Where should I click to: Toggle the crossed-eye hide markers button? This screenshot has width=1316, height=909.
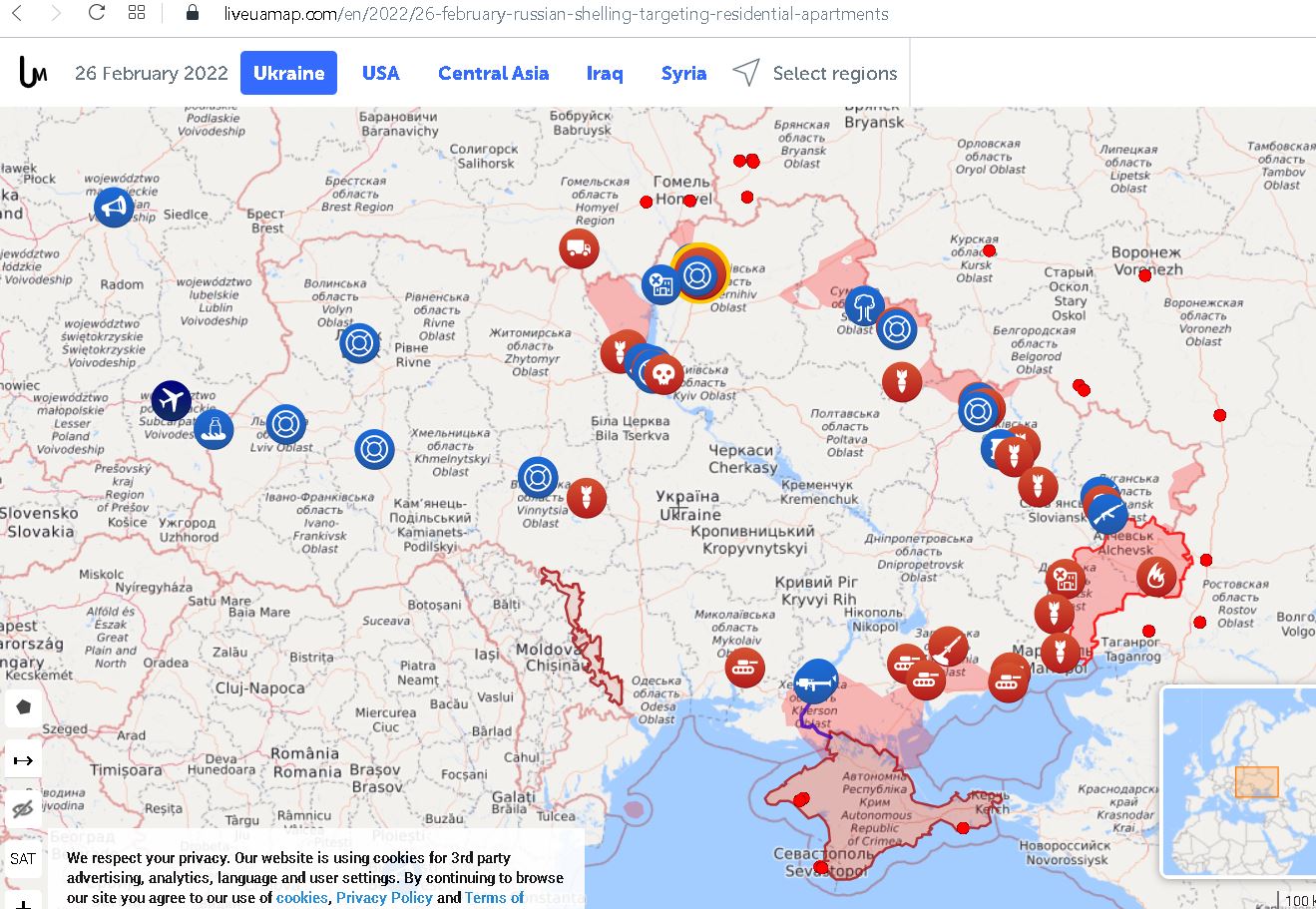23,809
